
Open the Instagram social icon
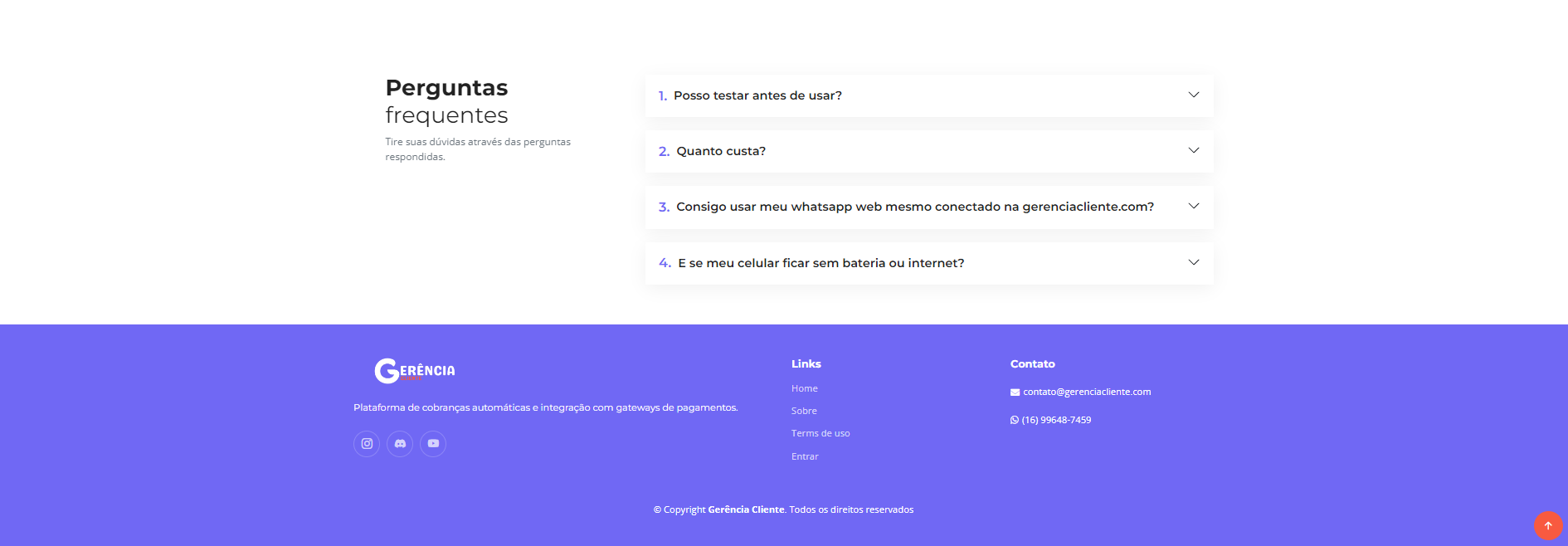click(367, 444)
